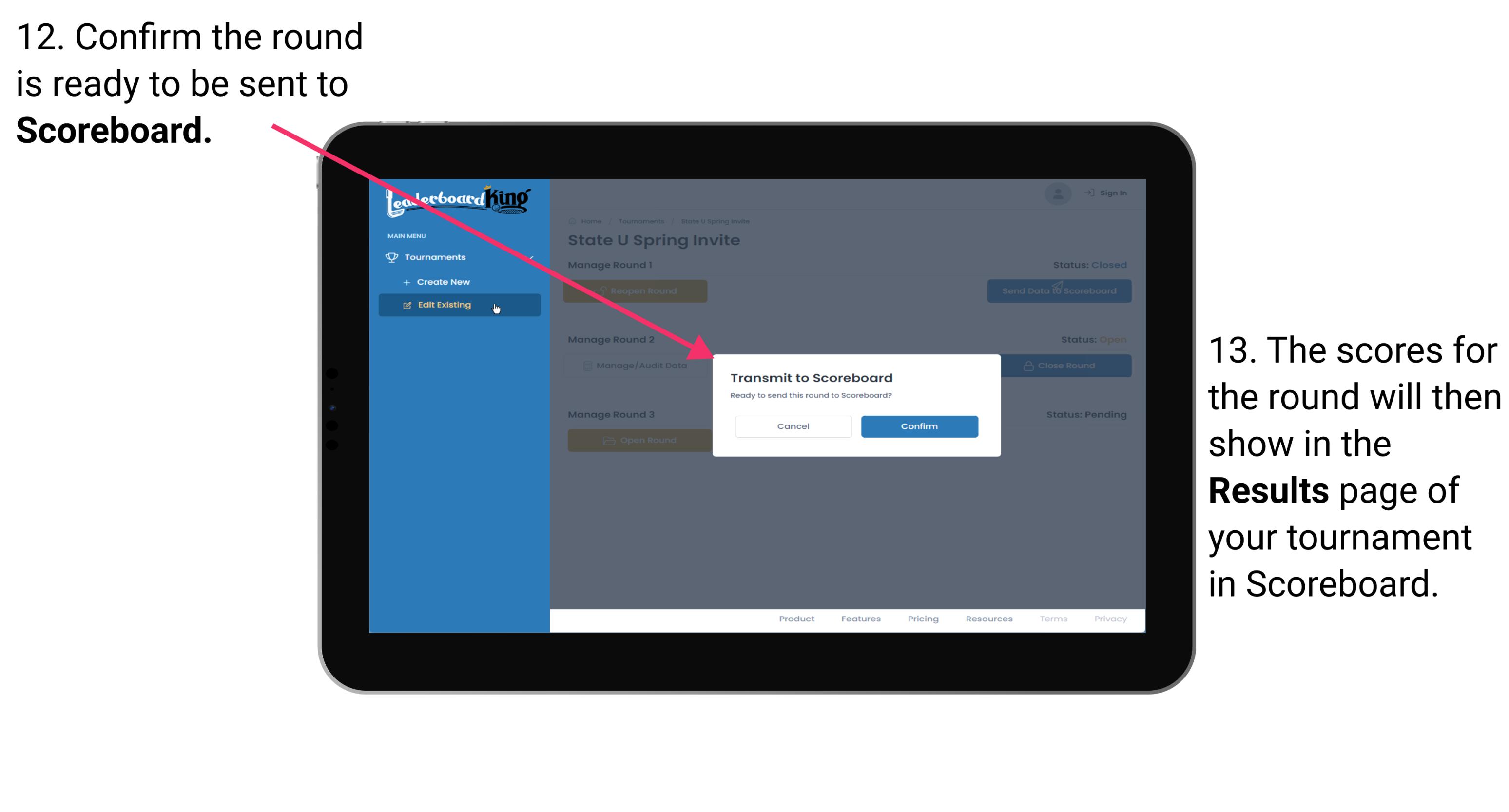Image resolution: width=1509 pixels, height=812 pixels.
Task: Expand the Edit Existing menu item
Action: 459,305
